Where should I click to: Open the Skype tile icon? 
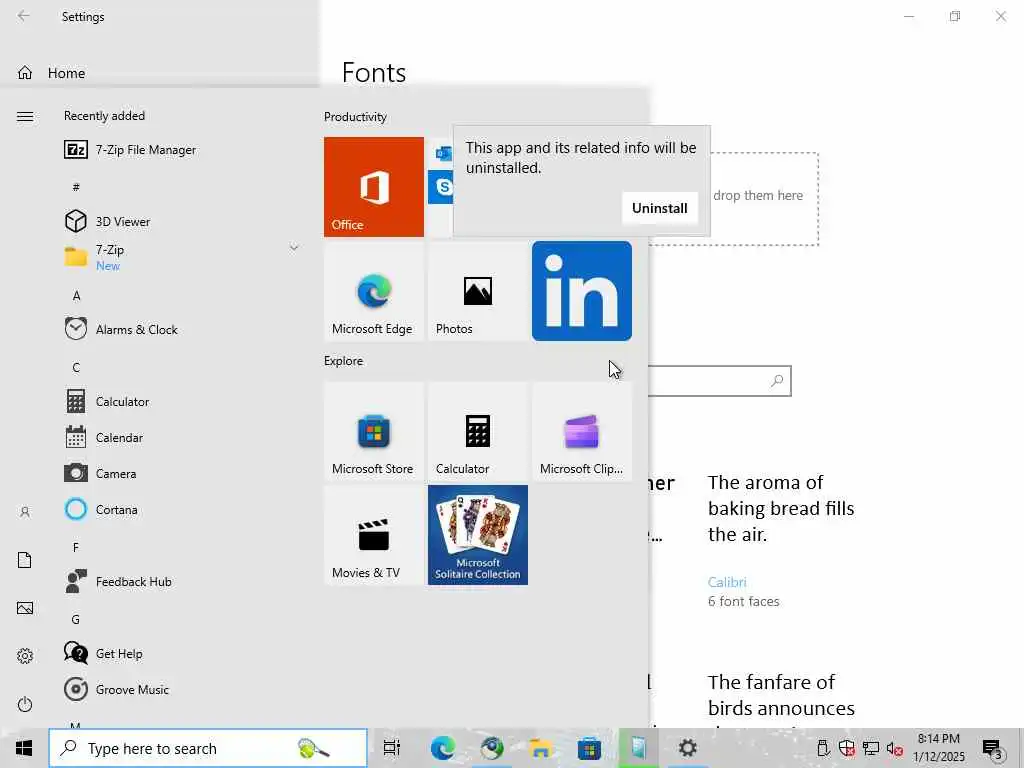(x=443, y=187)
